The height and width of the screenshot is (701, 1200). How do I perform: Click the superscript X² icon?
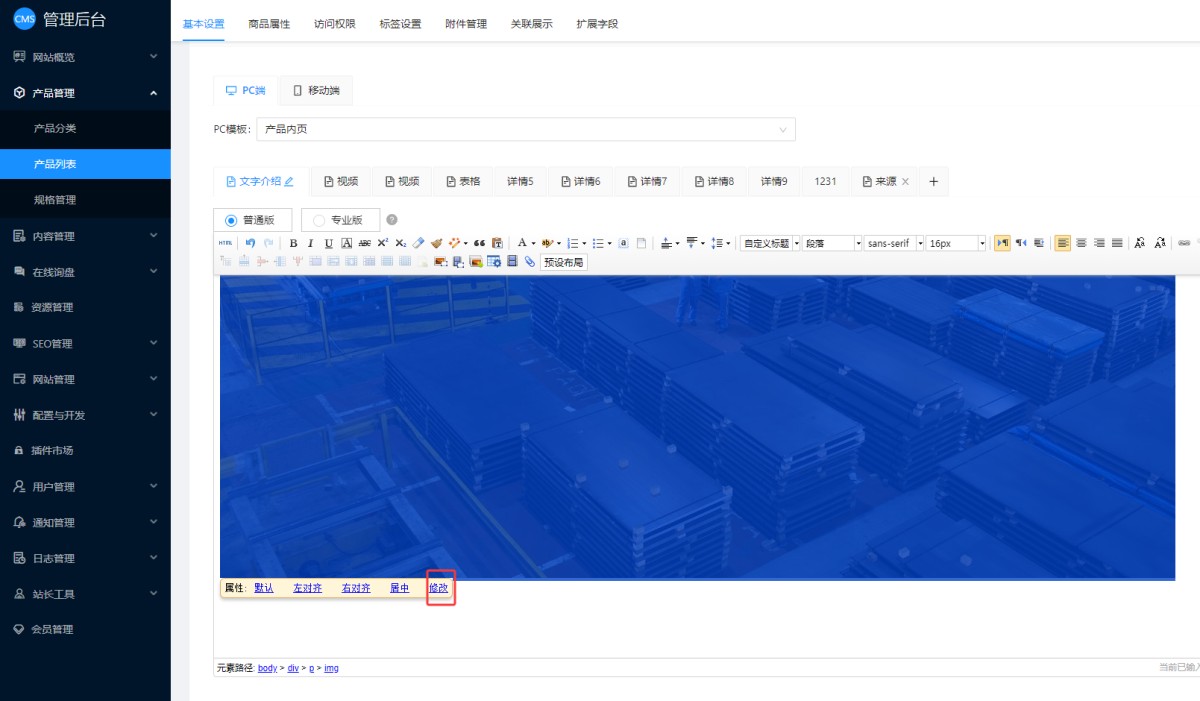coord(382,243)
